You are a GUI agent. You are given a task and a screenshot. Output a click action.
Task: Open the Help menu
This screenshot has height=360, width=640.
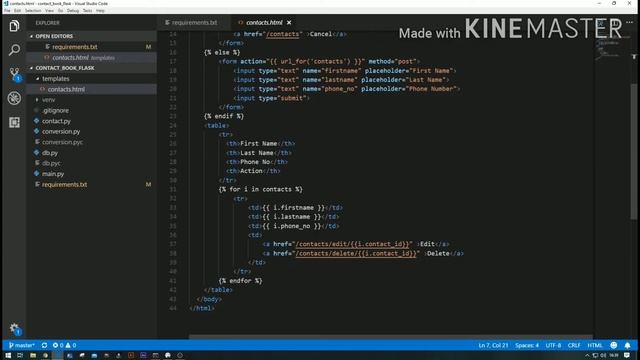pos(100,11)
